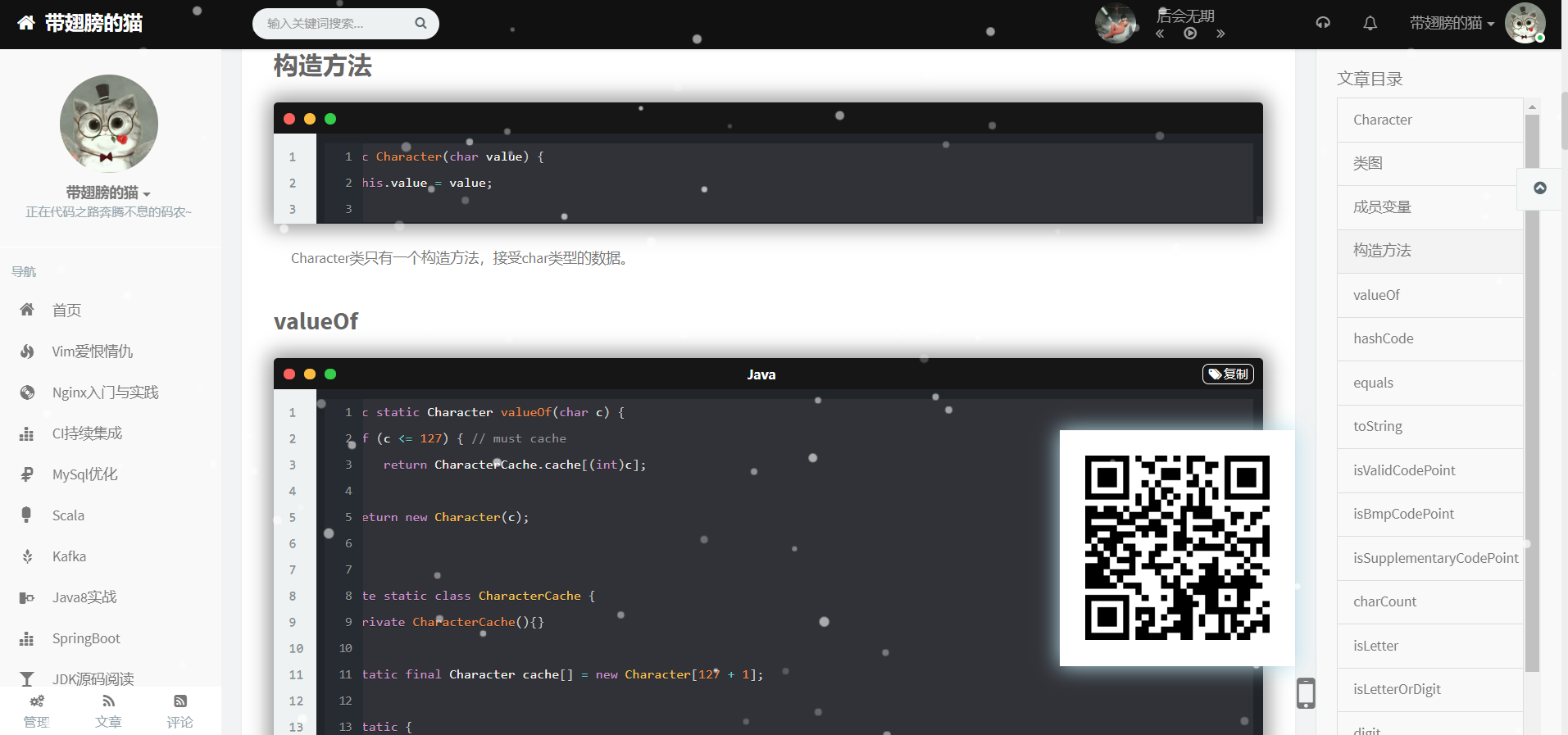This screenshot has width=1568, height=735.
Task: Skip to previous music track
Action: tap(1160, 34)
